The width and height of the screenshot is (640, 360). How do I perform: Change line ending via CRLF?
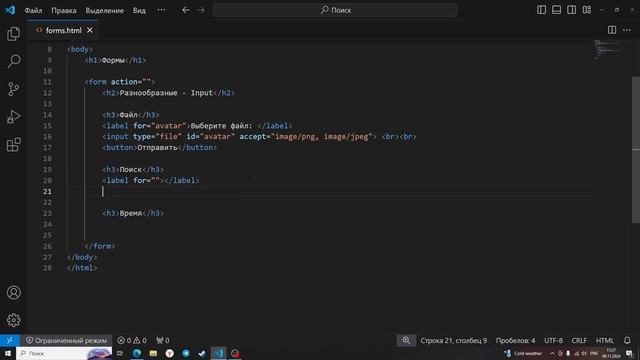click(x=579, y=340)
